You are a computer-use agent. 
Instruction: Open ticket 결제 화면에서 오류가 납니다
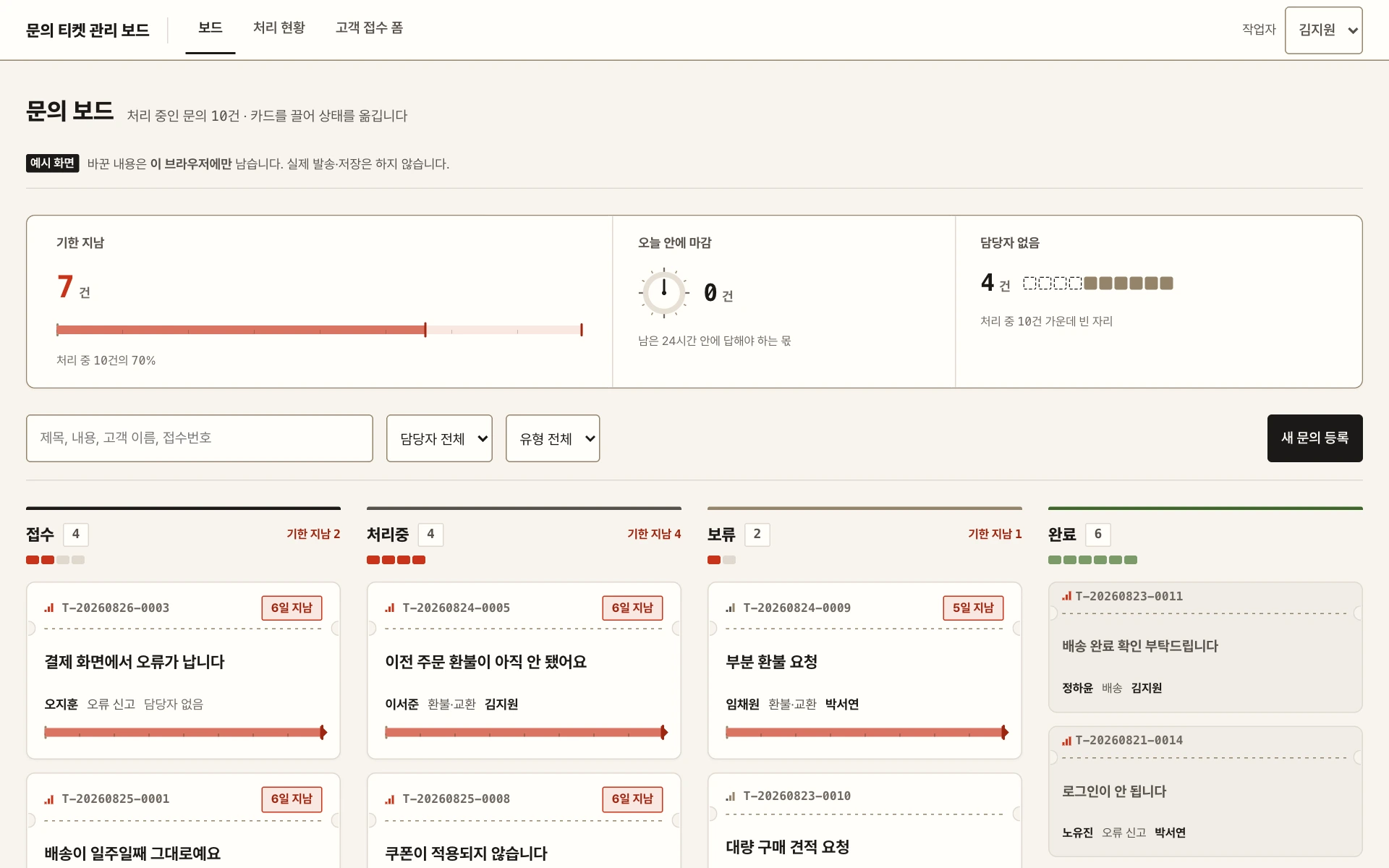(x=135, y=662)
